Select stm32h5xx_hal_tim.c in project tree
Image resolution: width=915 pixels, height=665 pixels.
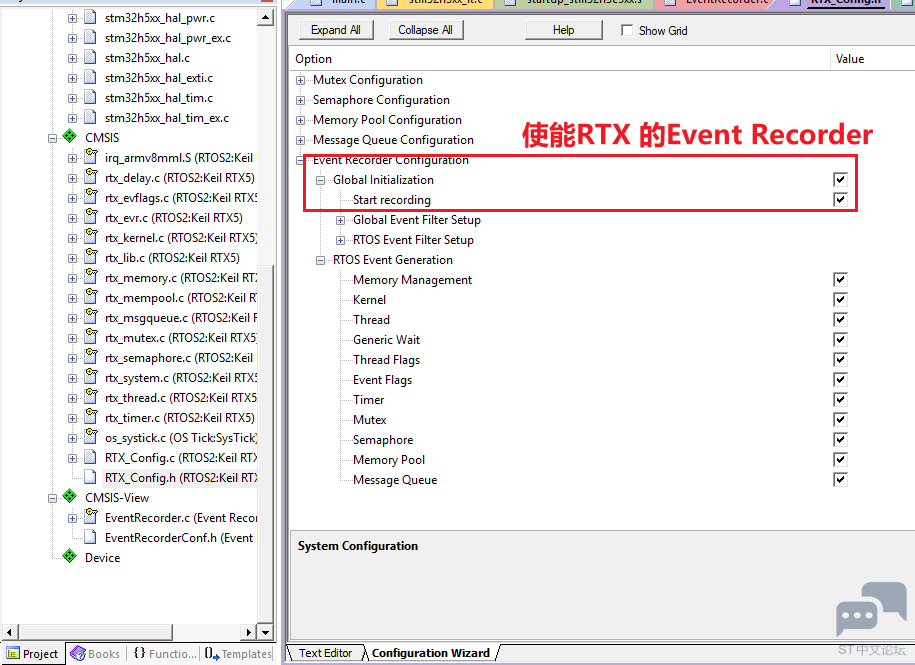tap(159, 97)
